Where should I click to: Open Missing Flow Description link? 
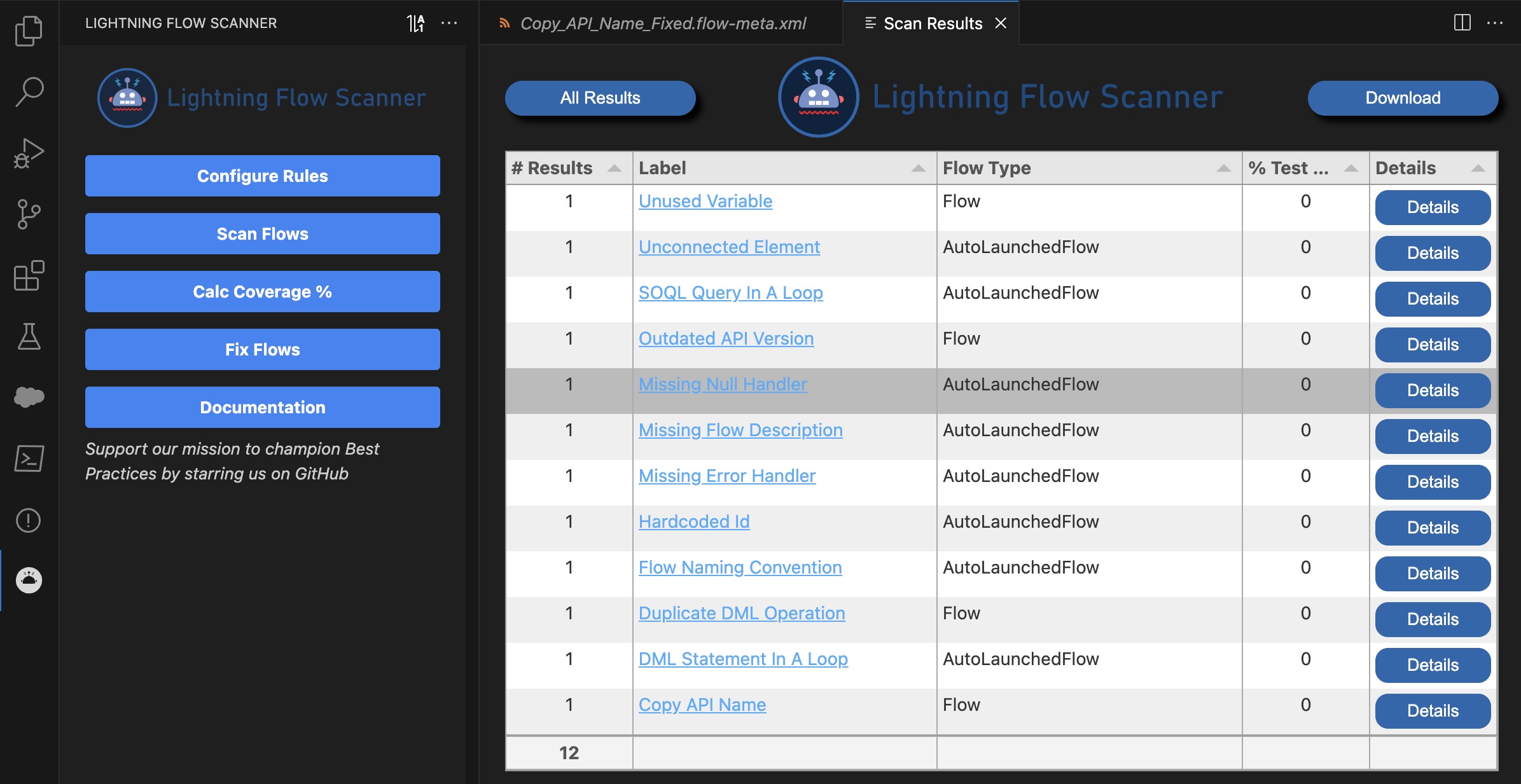pyautogui.click(x=740, y=430)
